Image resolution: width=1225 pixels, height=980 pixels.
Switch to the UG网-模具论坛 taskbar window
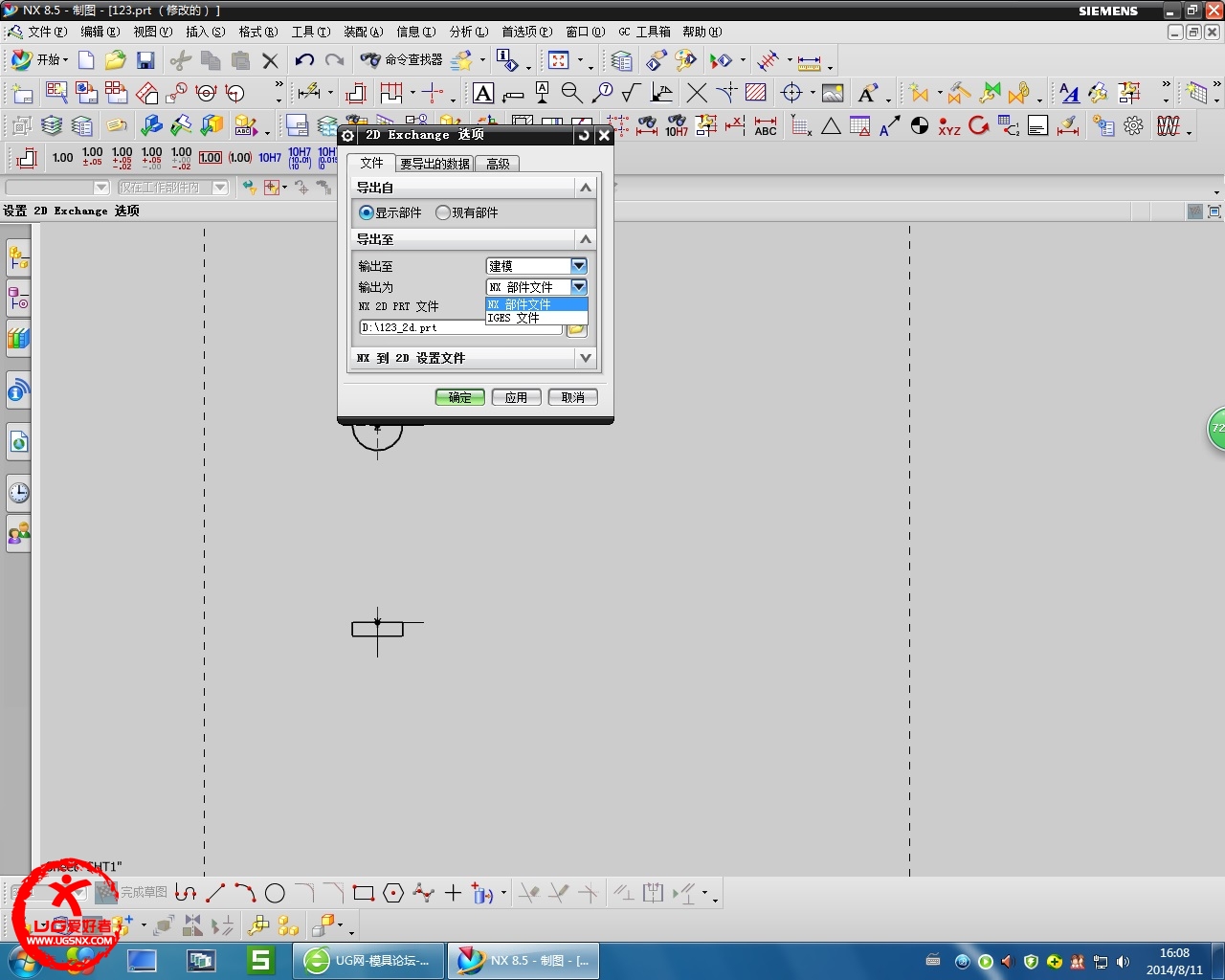click(x=368, y=960)
